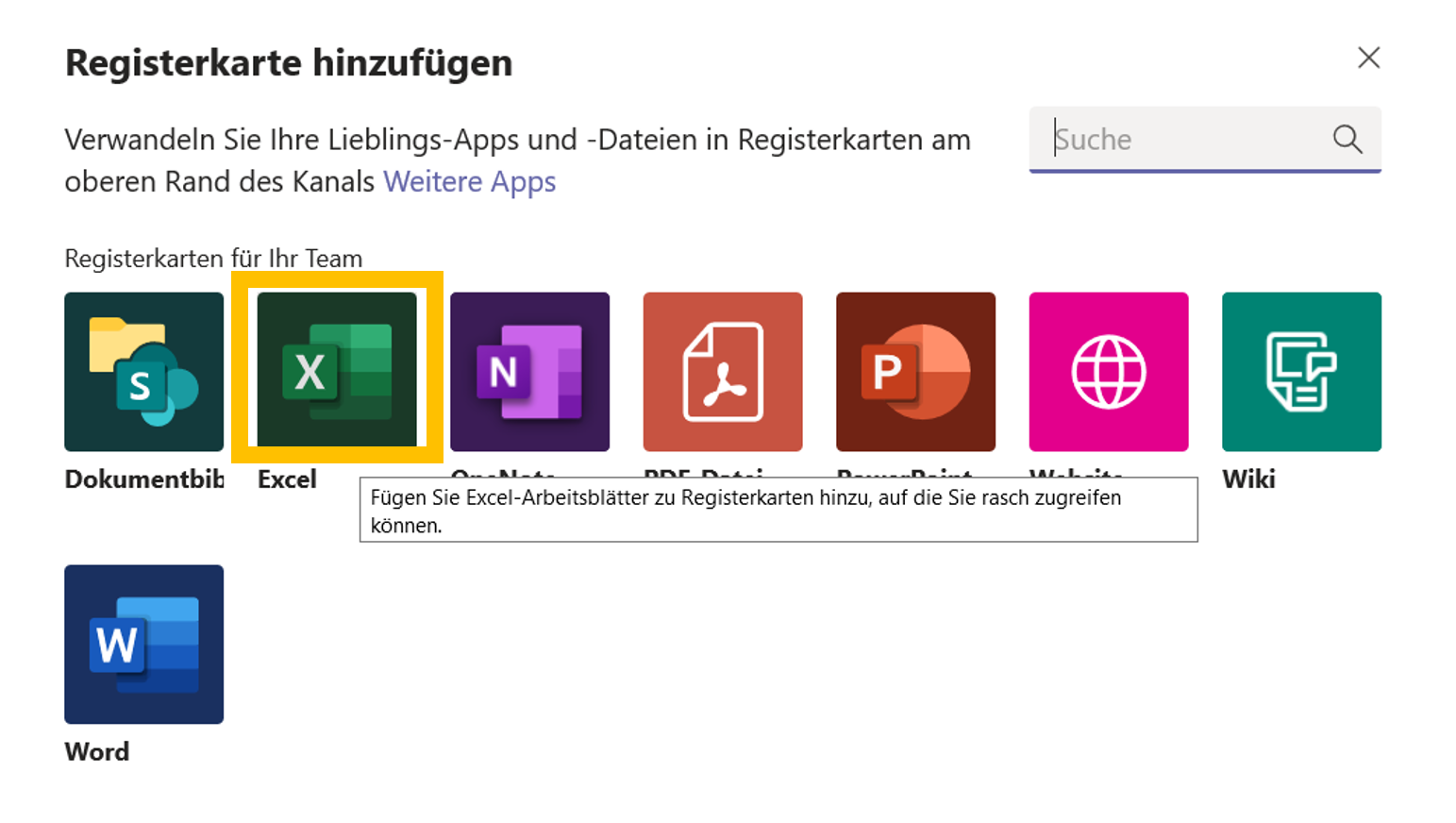Select the Excel app tile
The image size is (1456, 823).
tap(337, 369)
